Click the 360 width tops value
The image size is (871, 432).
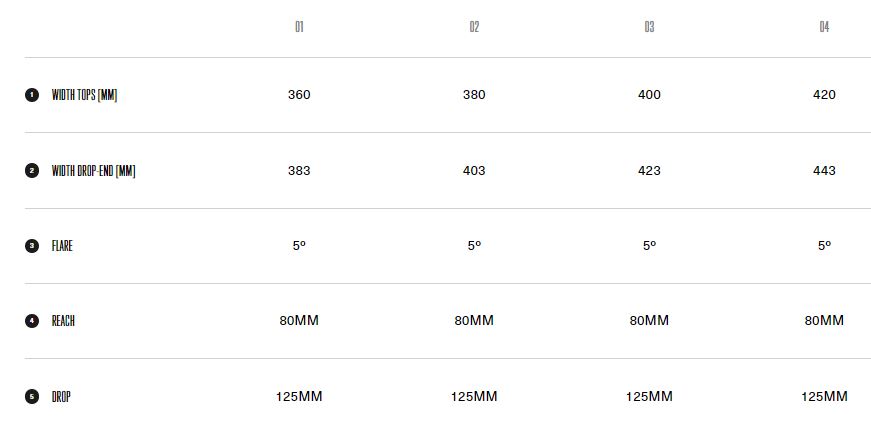pyautogui.click(x=299, y=95)
